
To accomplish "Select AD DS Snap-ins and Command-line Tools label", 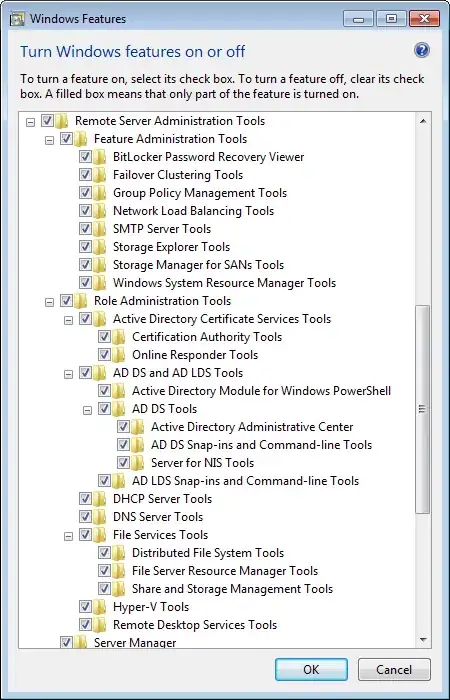I will coord(261,445).
